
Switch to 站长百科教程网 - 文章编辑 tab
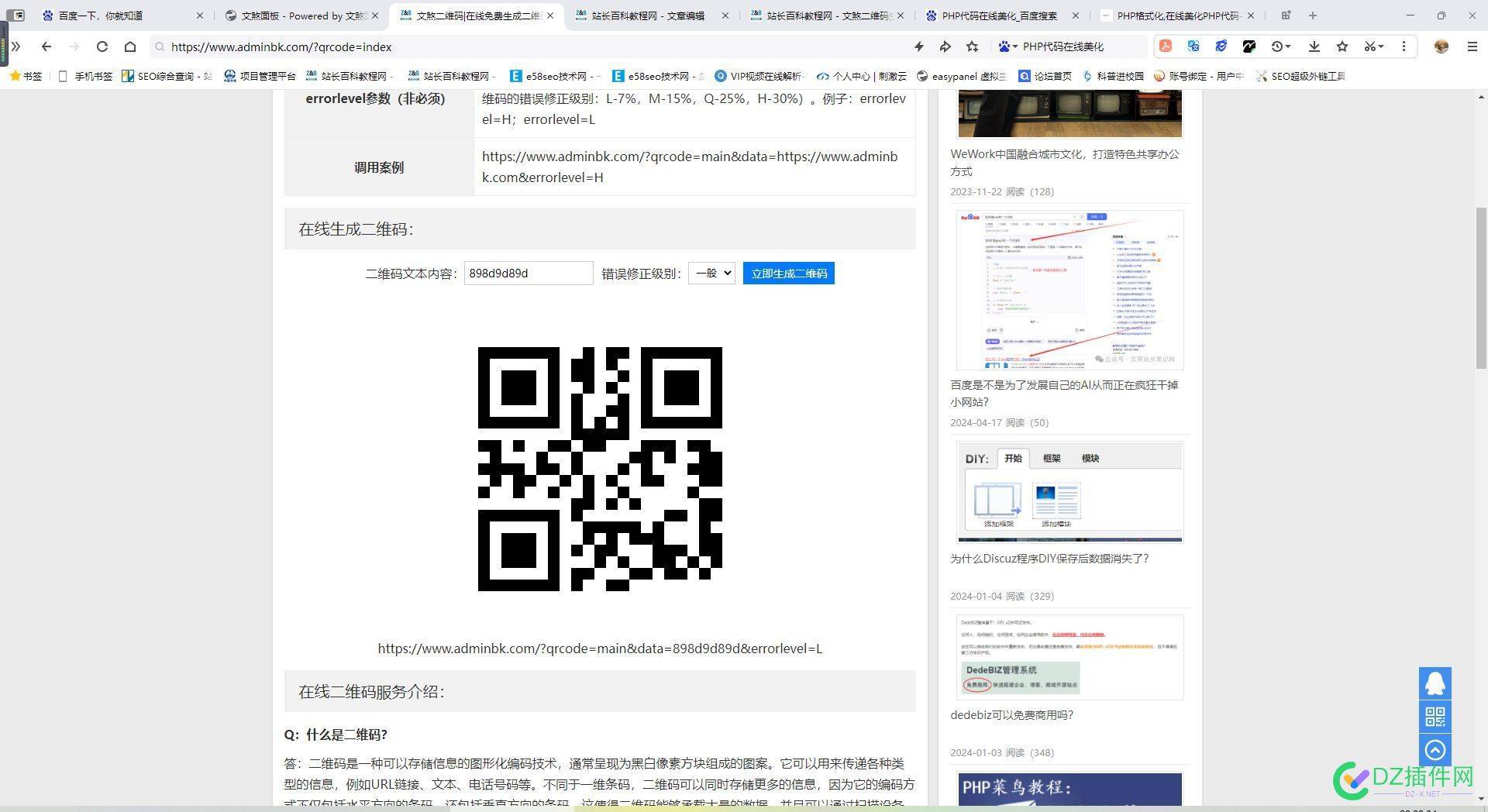[653, 15]
